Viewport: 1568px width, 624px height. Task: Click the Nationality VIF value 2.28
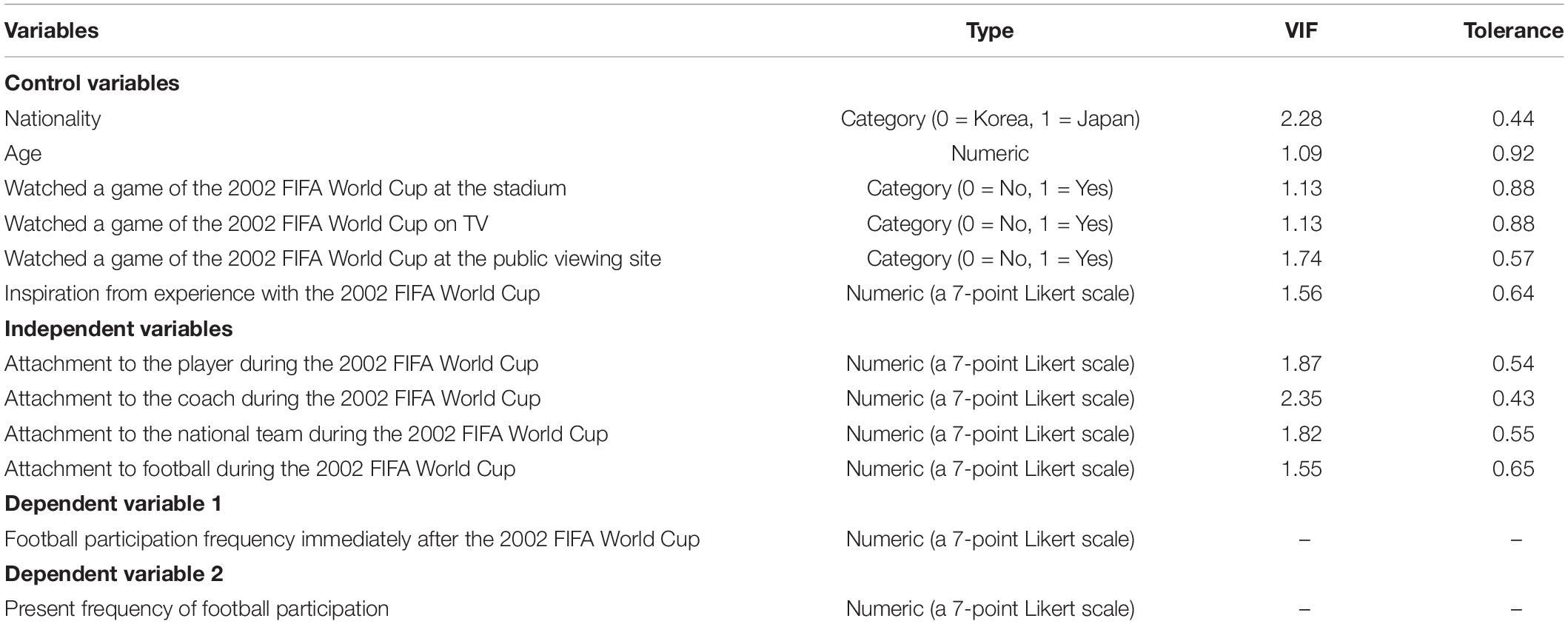tap(1301, 118)
